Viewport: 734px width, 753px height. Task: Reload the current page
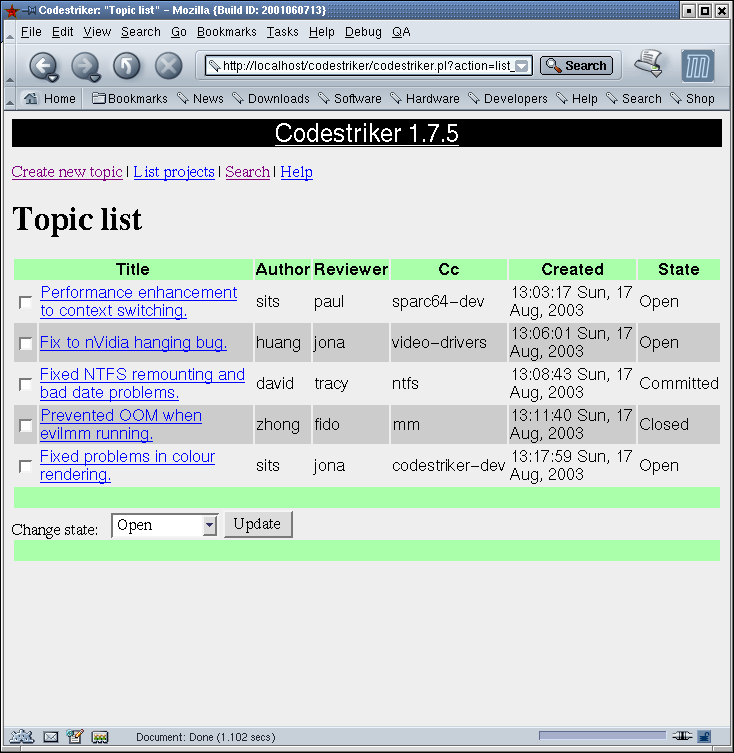(x=126, y=66)
